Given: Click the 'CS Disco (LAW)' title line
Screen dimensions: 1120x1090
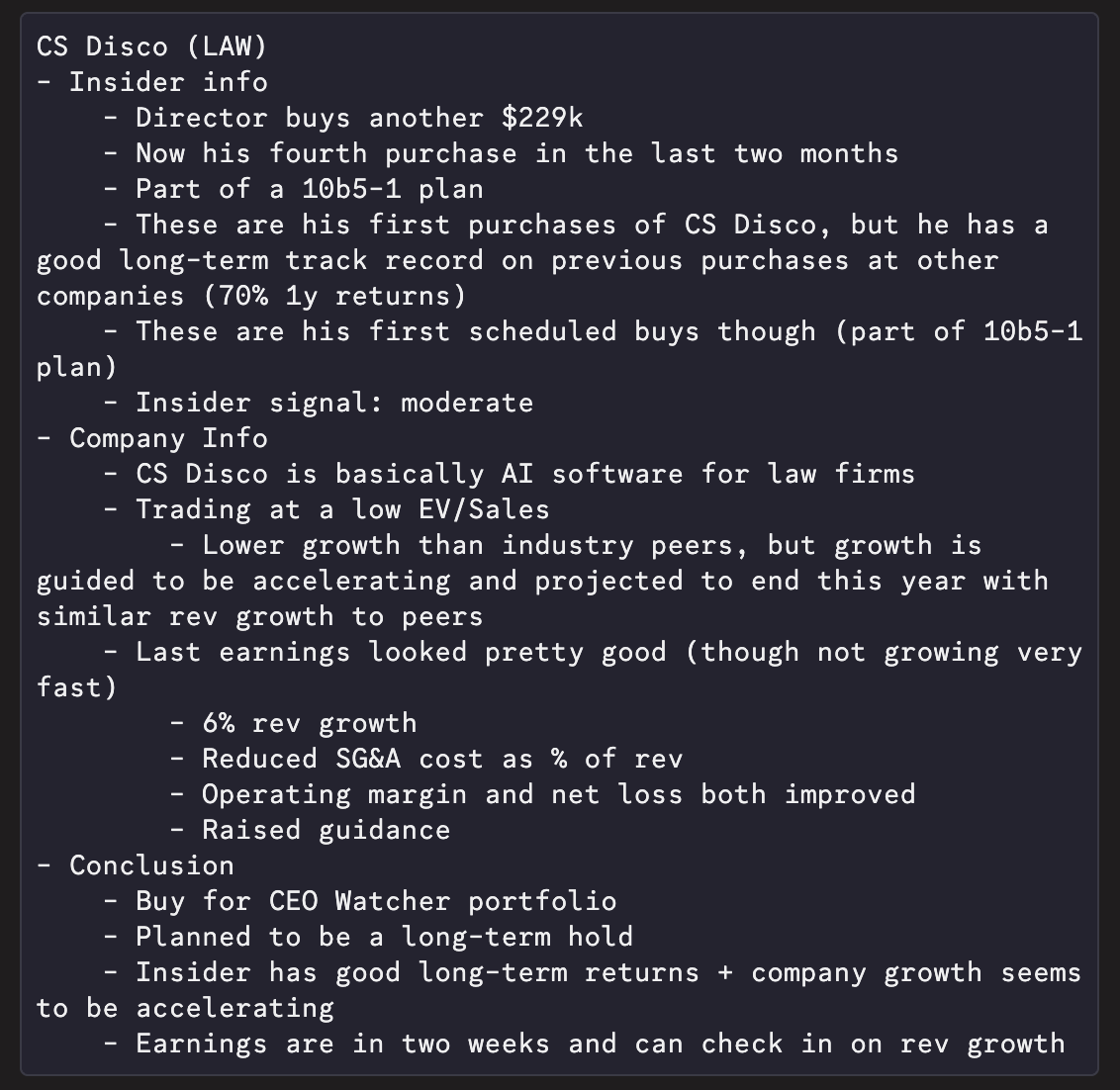Looking at the screenshot, I should 152,46.
